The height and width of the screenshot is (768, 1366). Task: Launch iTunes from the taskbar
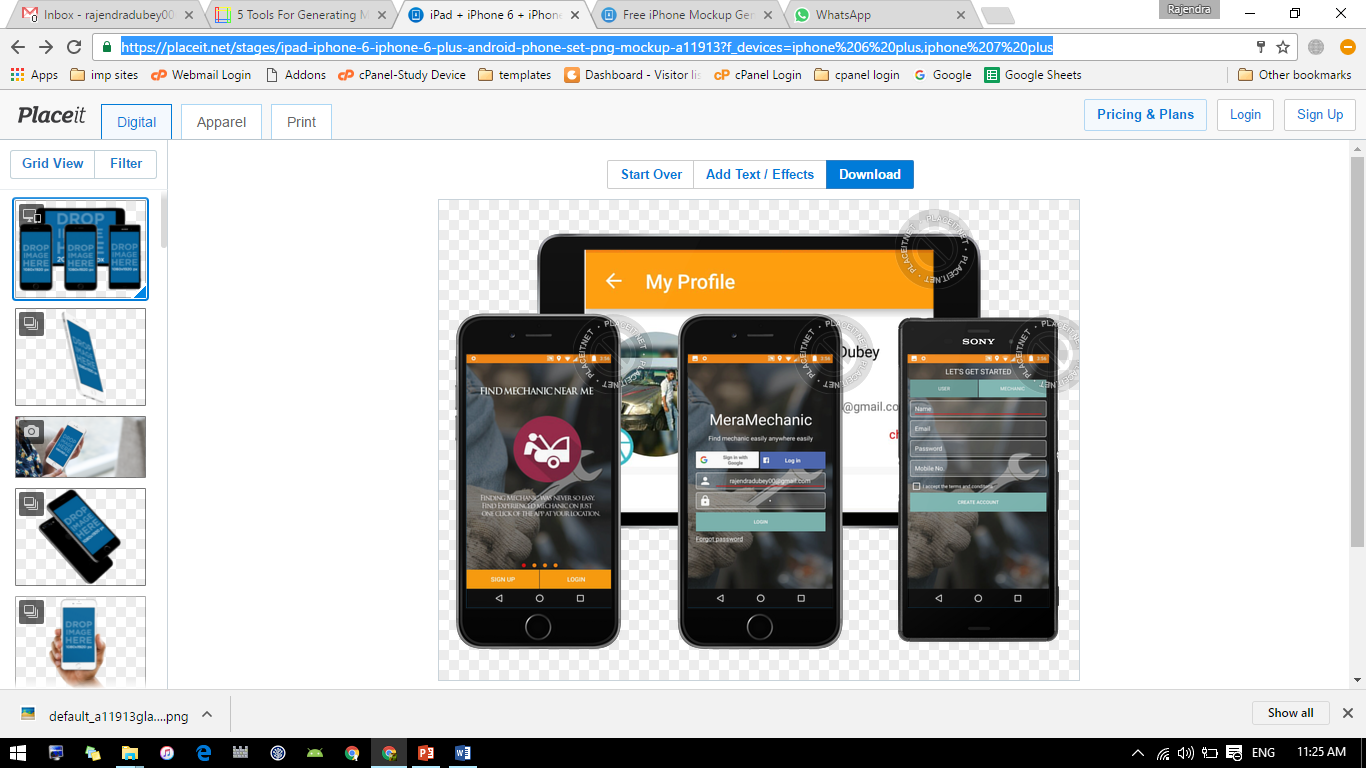(167, 752)
